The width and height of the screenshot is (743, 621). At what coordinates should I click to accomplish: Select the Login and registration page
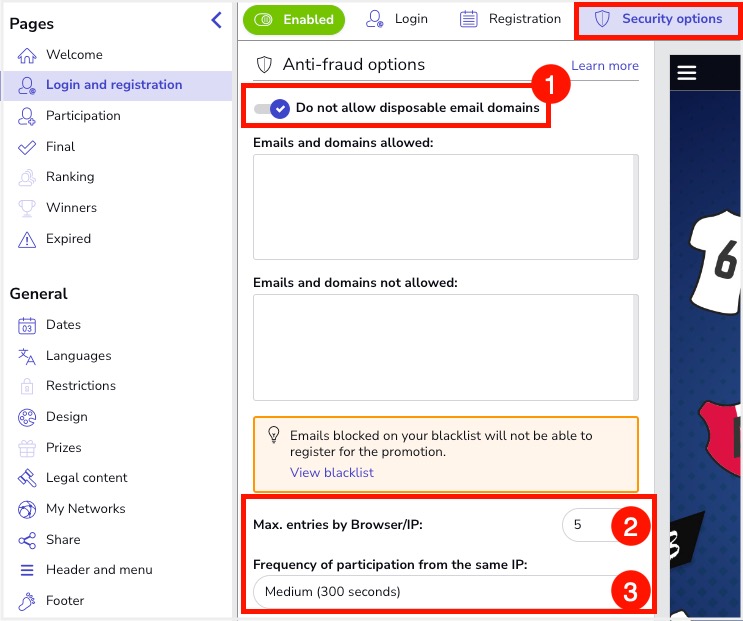coord(116,86)
